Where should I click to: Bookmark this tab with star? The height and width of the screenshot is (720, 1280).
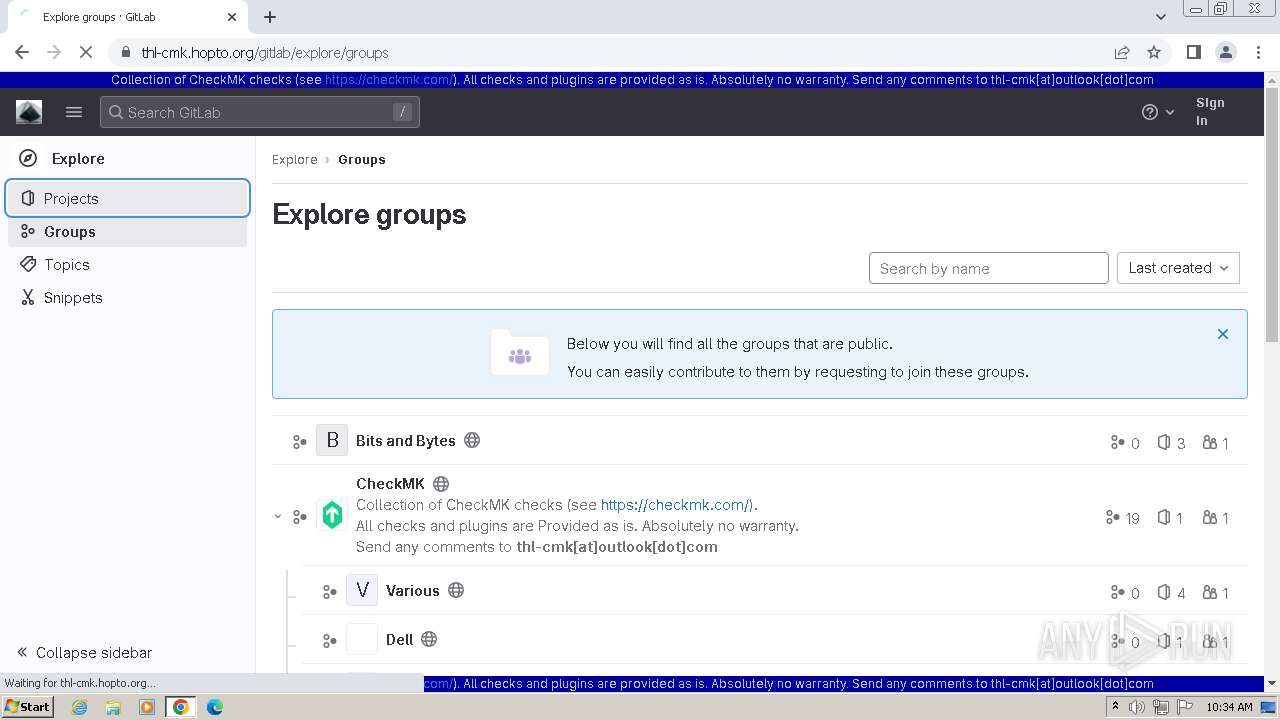1154,52
